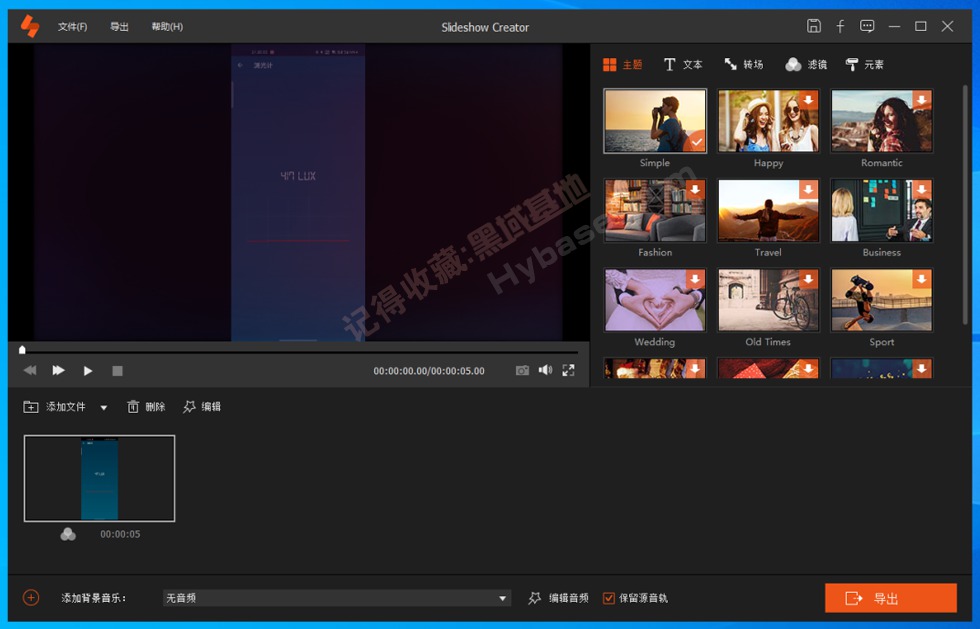Image resolution: width=980 pixels, height=629 pixels.
Task: Click the circular plus add music icon
Action: (31, 598)
